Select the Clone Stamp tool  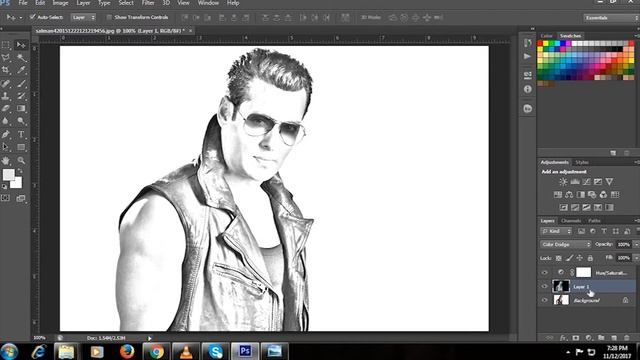point(6,96)
